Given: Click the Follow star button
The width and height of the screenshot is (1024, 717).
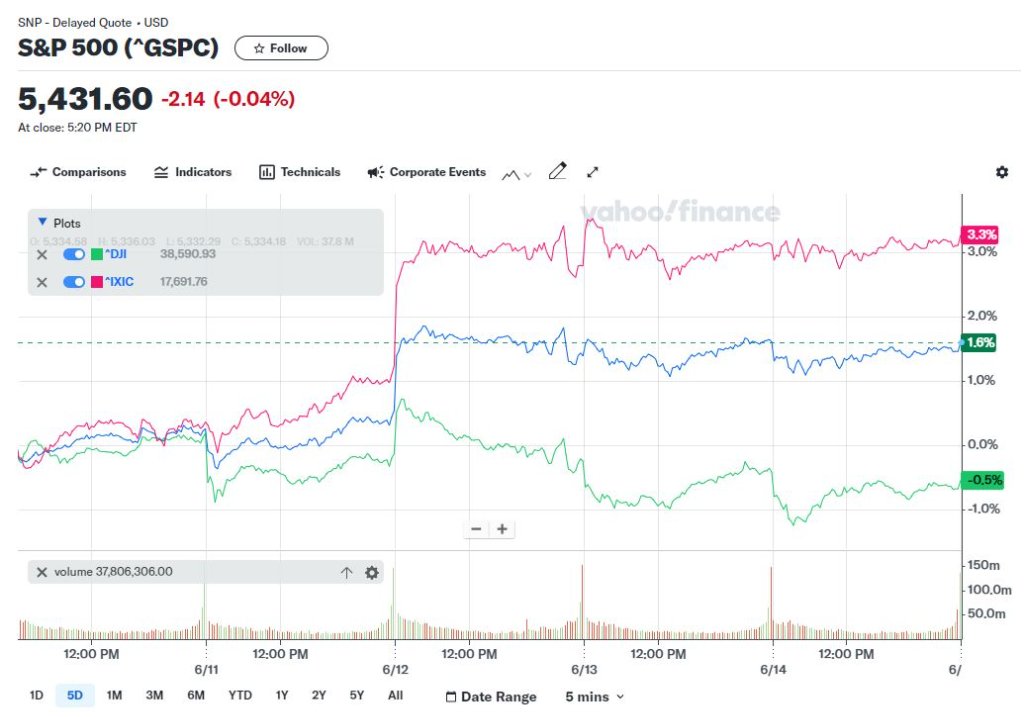Looking at the screenshot, I should click(x=281, y=48).
